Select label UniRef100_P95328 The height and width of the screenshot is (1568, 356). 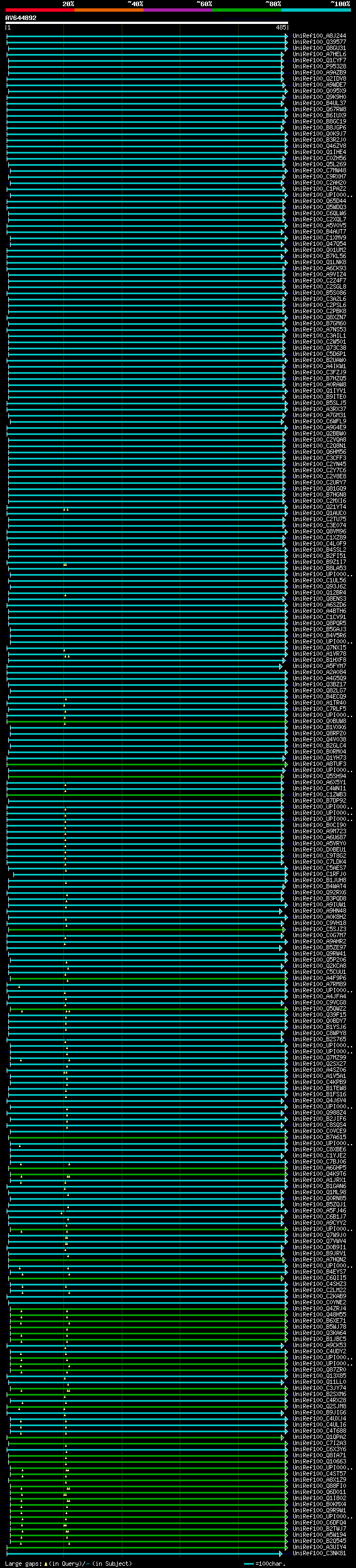tap(319, 66)
